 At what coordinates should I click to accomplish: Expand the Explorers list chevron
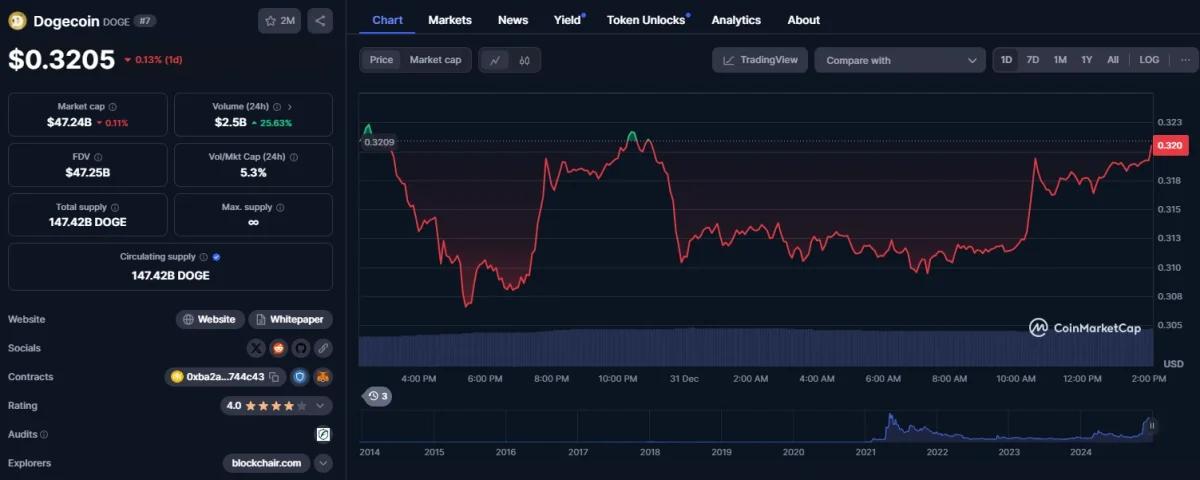pos(323,463)
